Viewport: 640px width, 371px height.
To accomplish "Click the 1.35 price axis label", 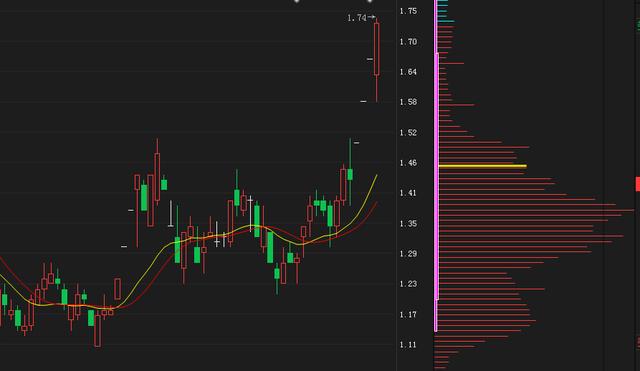I will tap(408, 224).
